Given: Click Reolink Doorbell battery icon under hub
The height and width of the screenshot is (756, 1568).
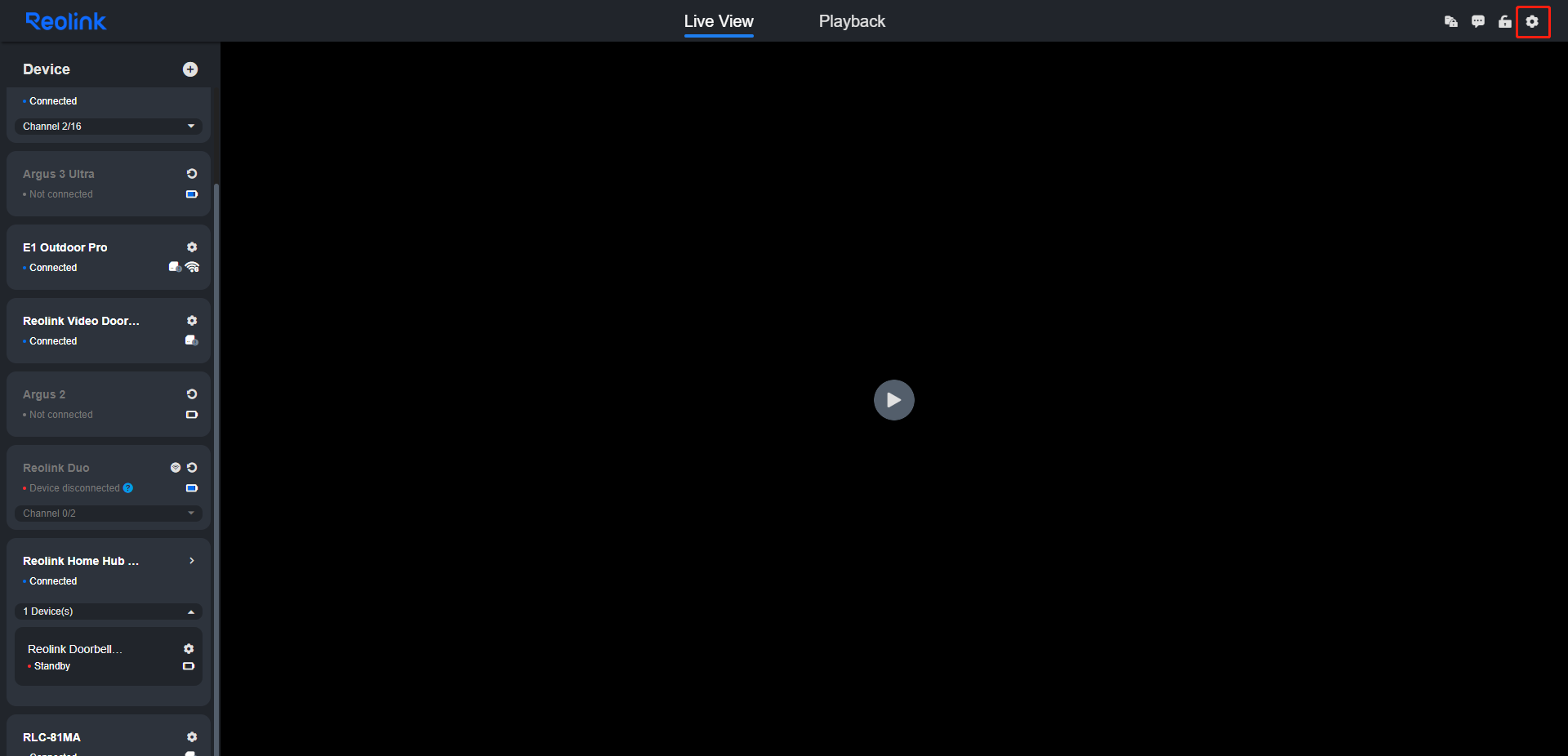Looking at the screenshot, I should [x=189, y=666].
